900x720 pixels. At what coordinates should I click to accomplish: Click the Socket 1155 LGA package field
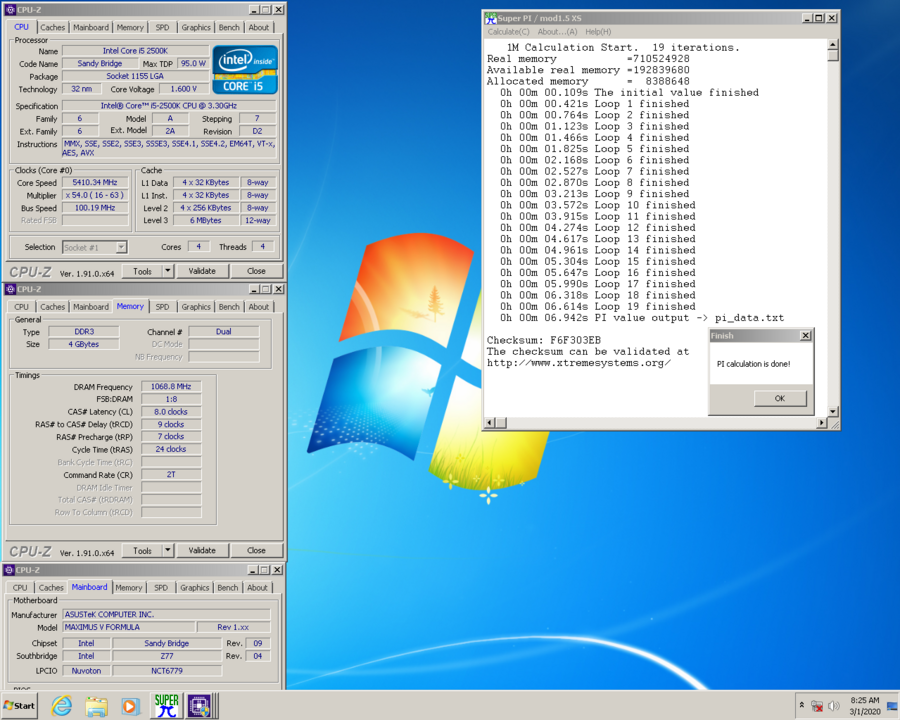pyautogui.click(x=135, y=76)
